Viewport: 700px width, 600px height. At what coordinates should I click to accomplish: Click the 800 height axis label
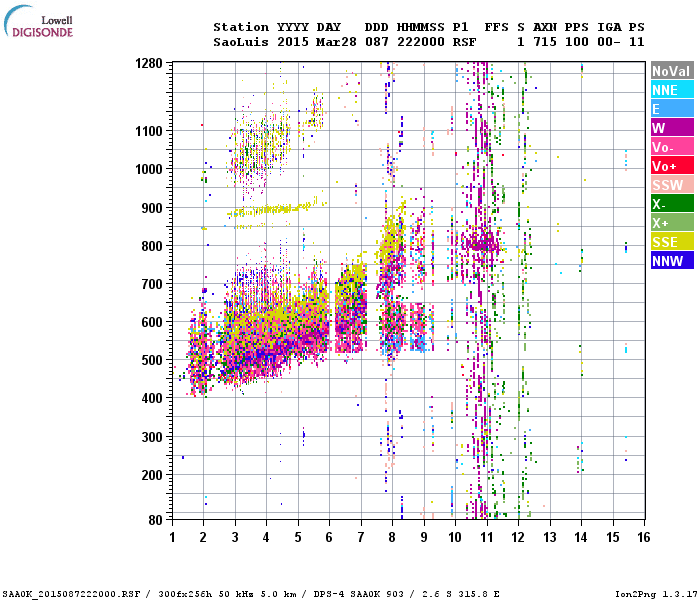pos(152,246)
